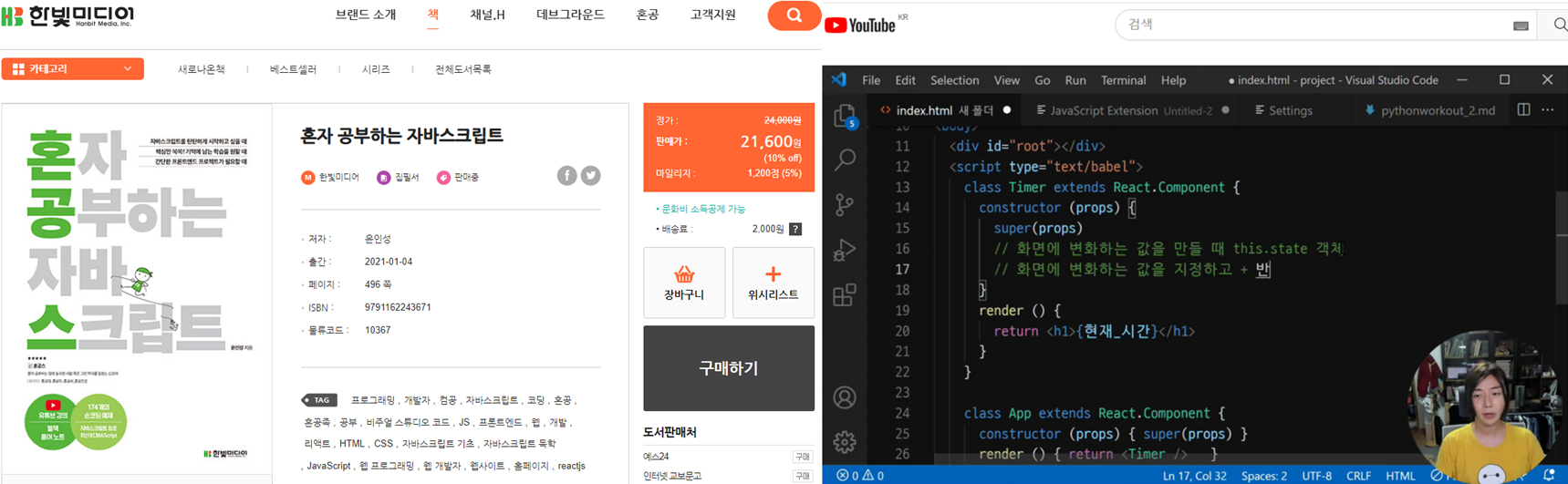Screen dimensions: 1568x484
Task: Open the 채널.H menu item
Action: [x=488, y=15]
